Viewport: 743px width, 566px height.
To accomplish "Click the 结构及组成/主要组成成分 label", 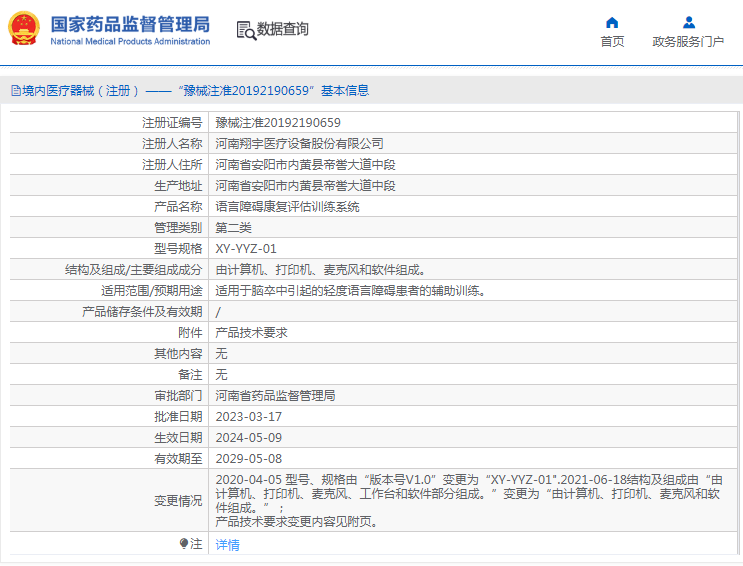I will point(134,270).
